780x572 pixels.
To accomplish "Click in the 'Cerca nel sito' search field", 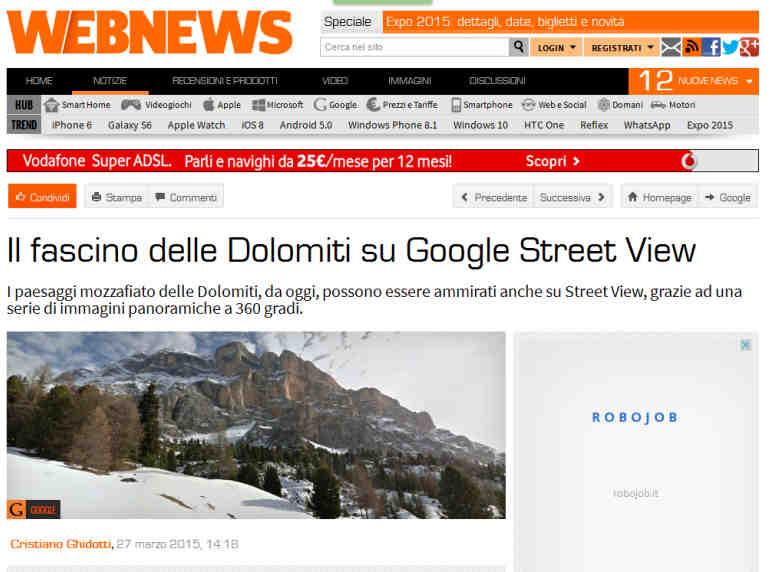I will [x=414, y=47].
